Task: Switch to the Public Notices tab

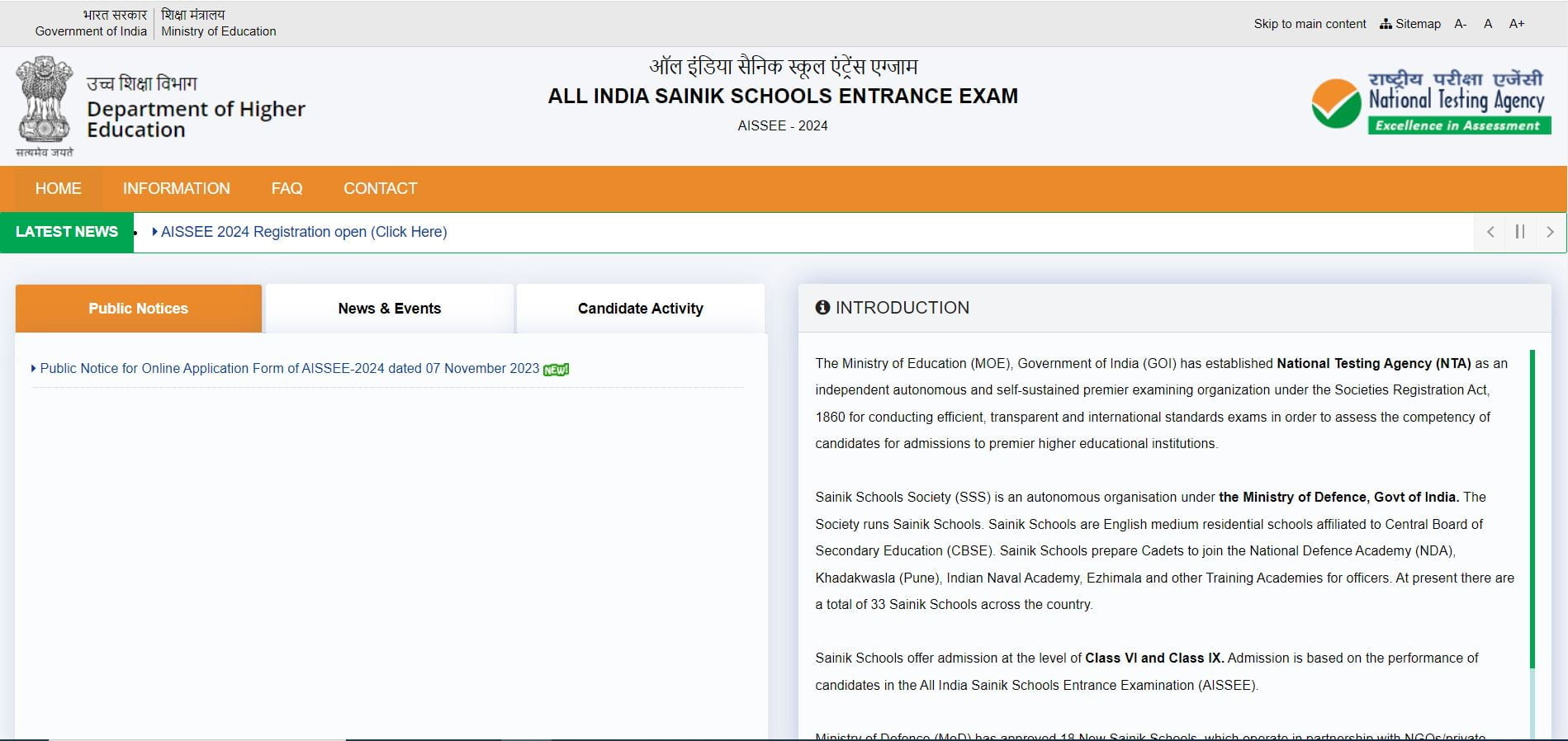Action: (x=139, y=309)
